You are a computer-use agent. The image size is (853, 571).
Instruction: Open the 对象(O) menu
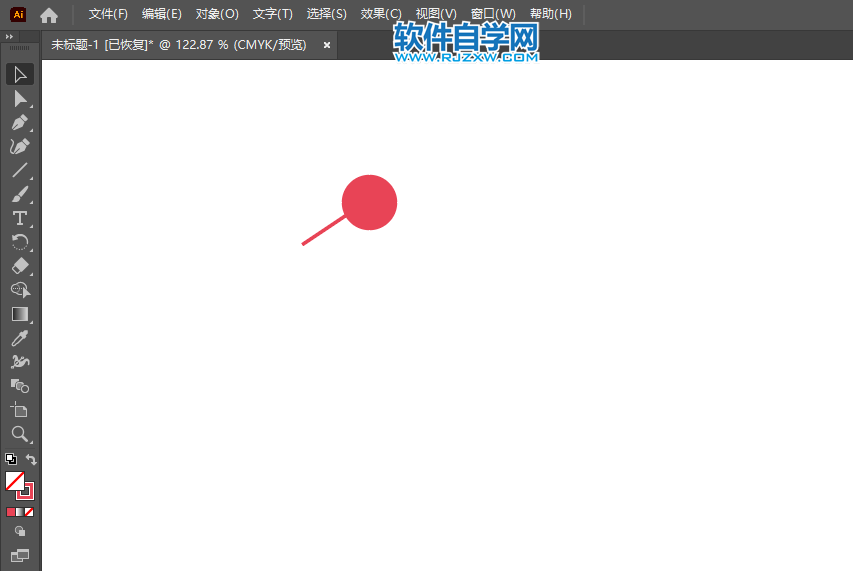pos(217,14)
